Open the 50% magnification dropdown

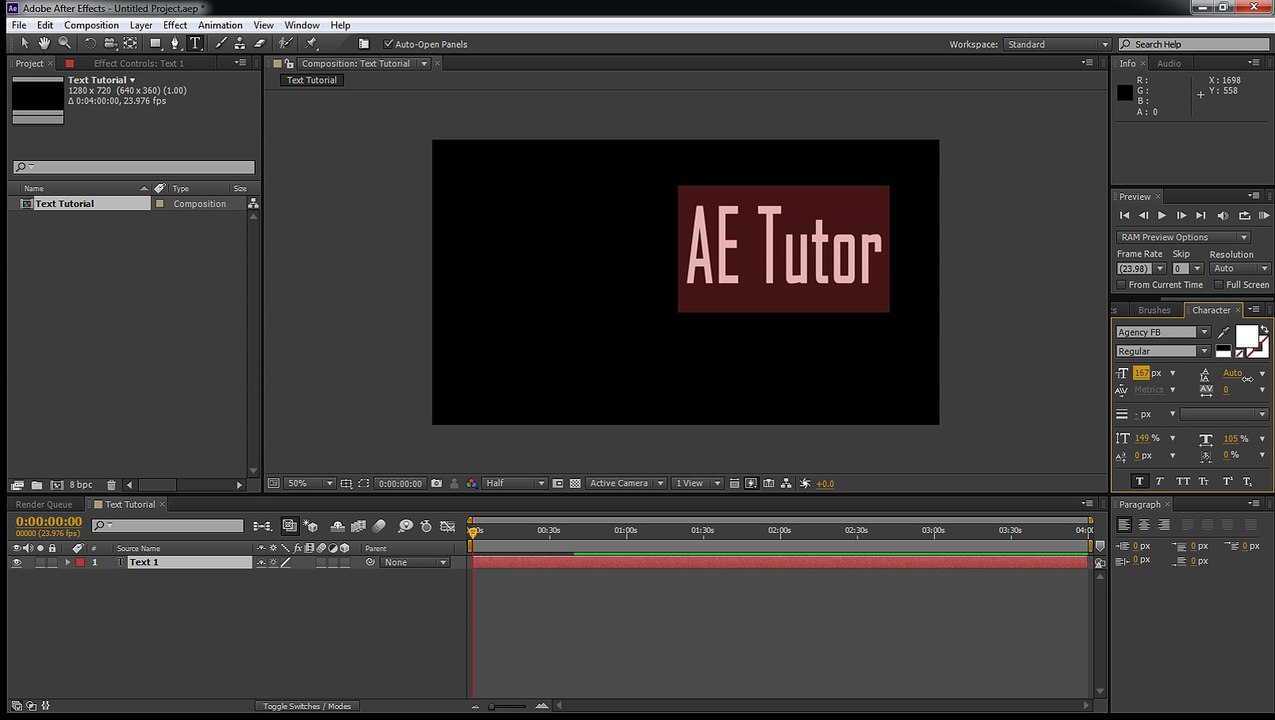[310, 483]
